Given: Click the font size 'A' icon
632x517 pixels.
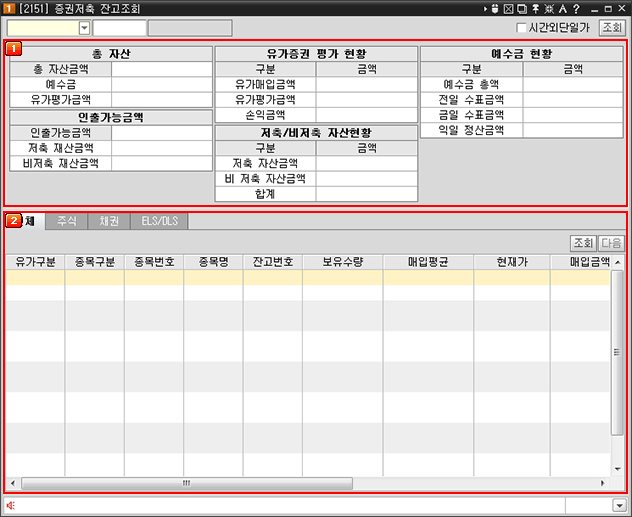Looking at the screenshot, I should [562, 9].
